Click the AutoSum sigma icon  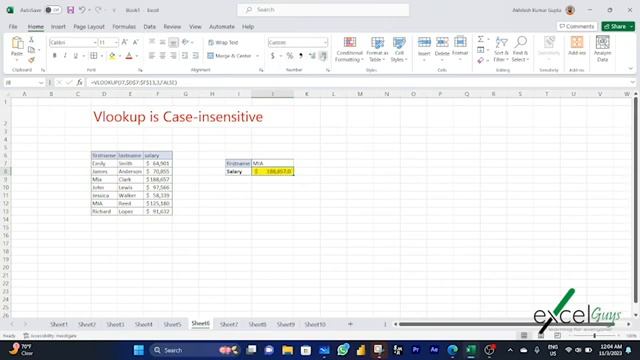[481, 39]
